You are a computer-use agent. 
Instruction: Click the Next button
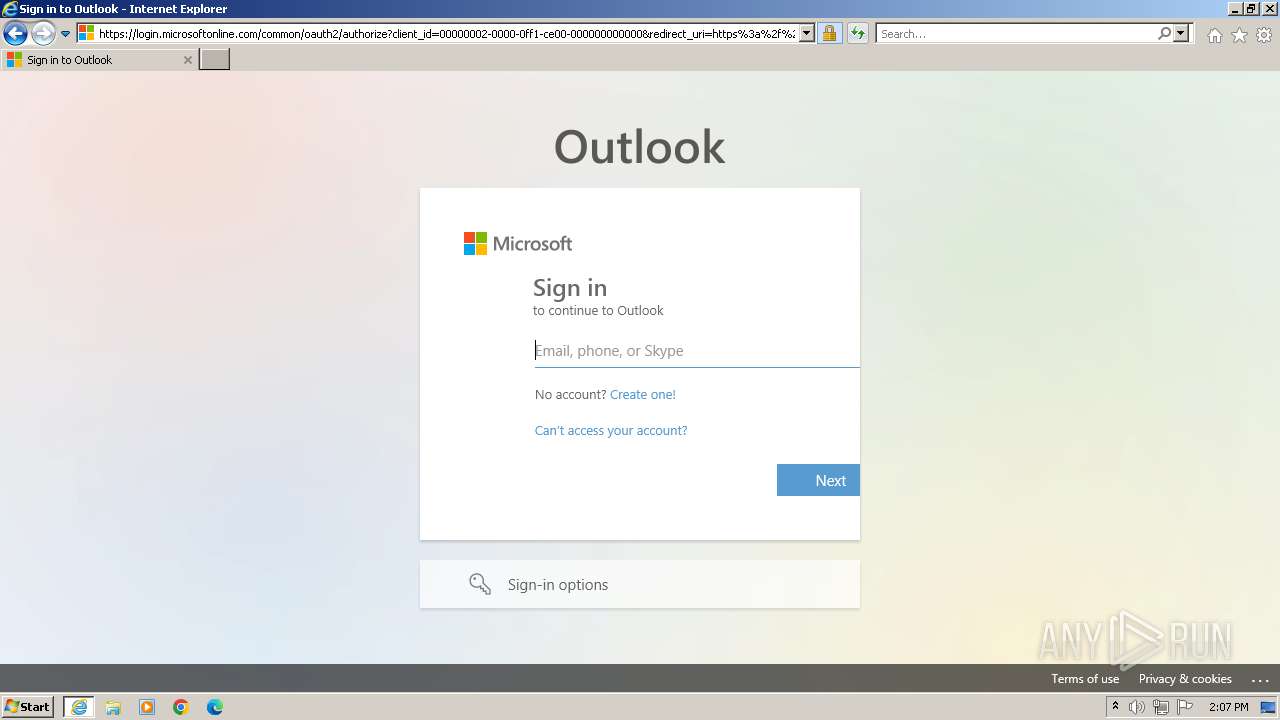[x=818, y=480]
